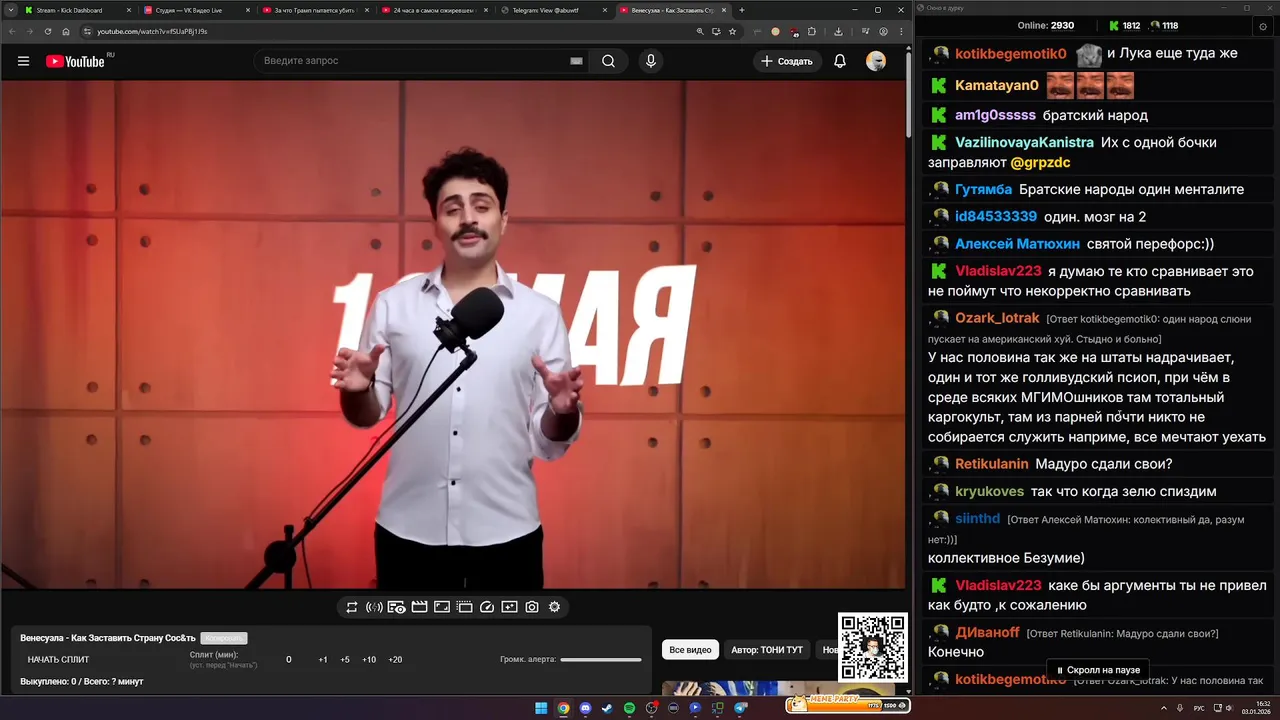Add +10 minutes to split

[369, 659]
